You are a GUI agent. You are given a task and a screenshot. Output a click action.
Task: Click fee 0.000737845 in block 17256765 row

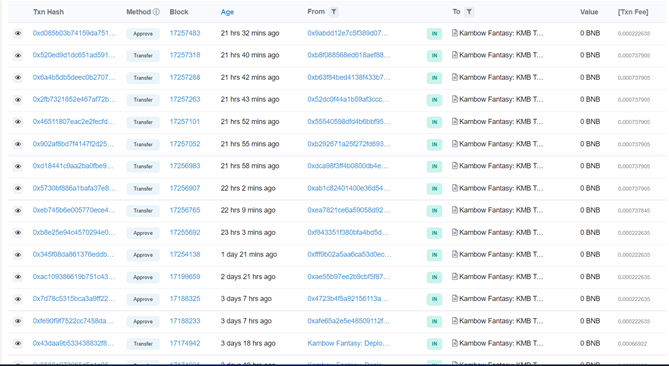(x=634, y=211)
